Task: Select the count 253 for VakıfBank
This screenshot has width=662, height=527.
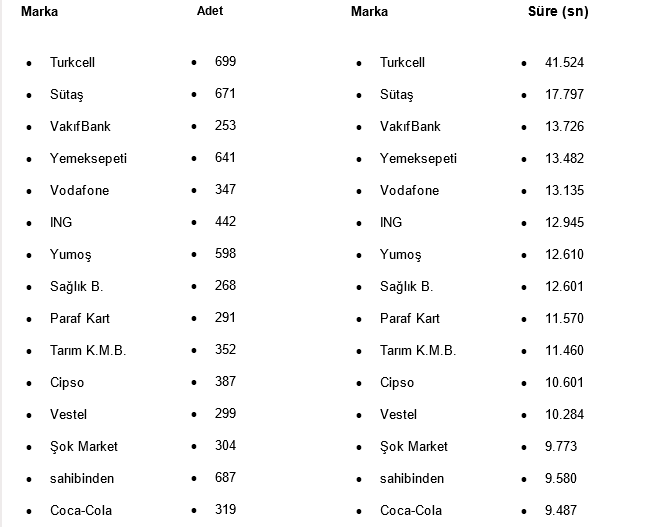Action: [x=225, y=126]
